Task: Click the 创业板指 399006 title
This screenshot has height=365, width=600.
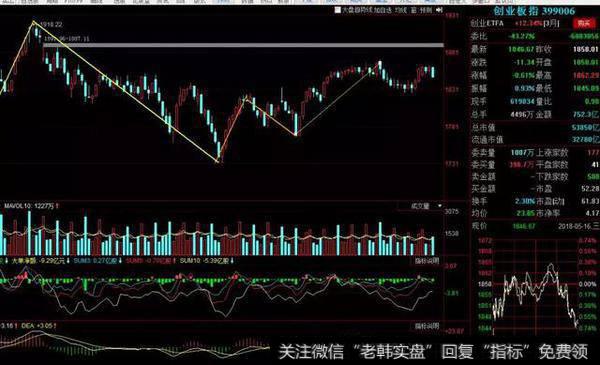Action: [x=534, y=11]
